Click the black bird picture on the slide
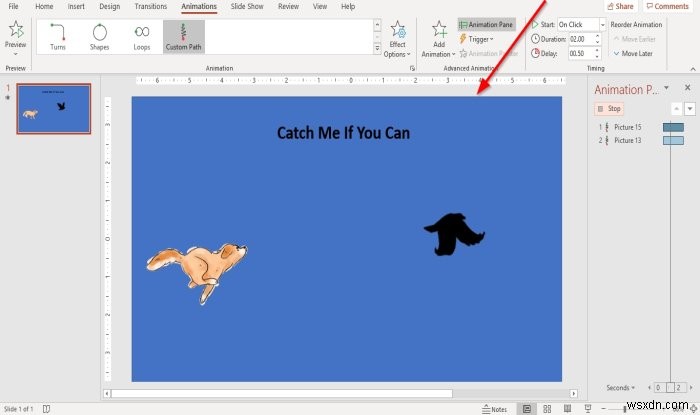 pyautogui.click(x=454, y=234)
